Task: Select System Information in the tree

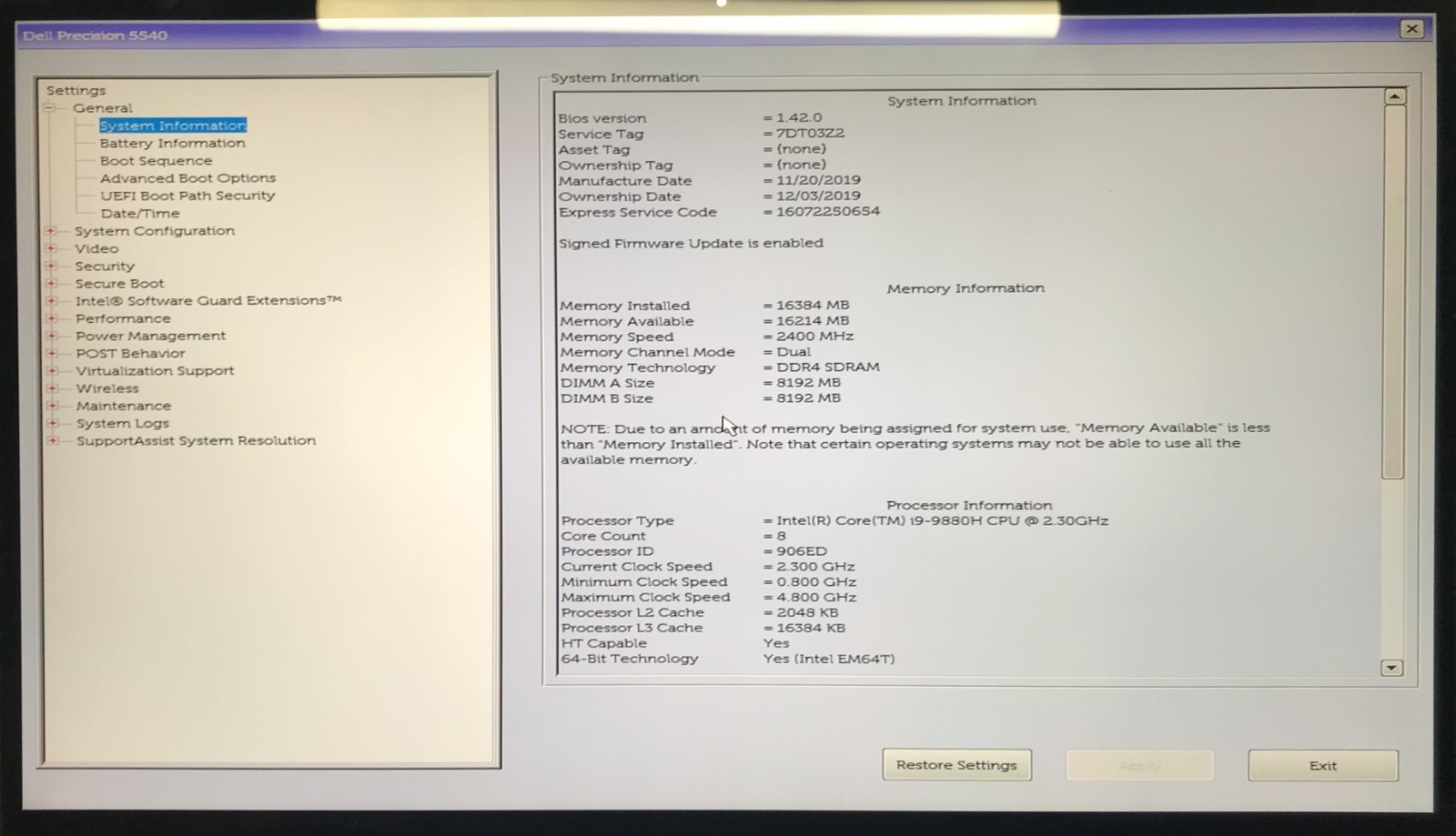Action: click(x=173, y=126)
